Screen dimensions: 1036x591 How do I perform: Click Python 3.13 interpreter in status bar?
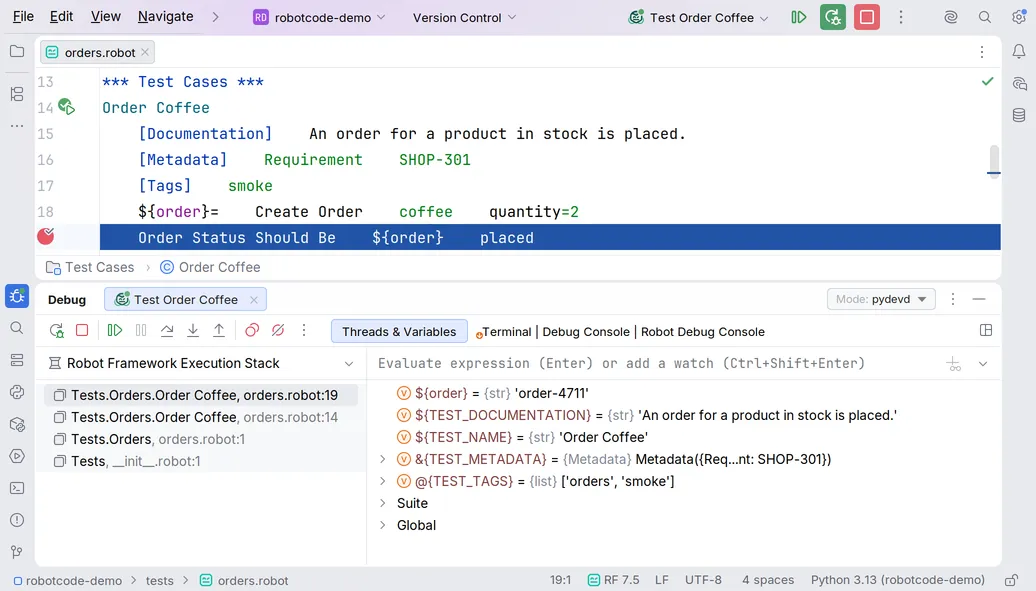point(898,580)
